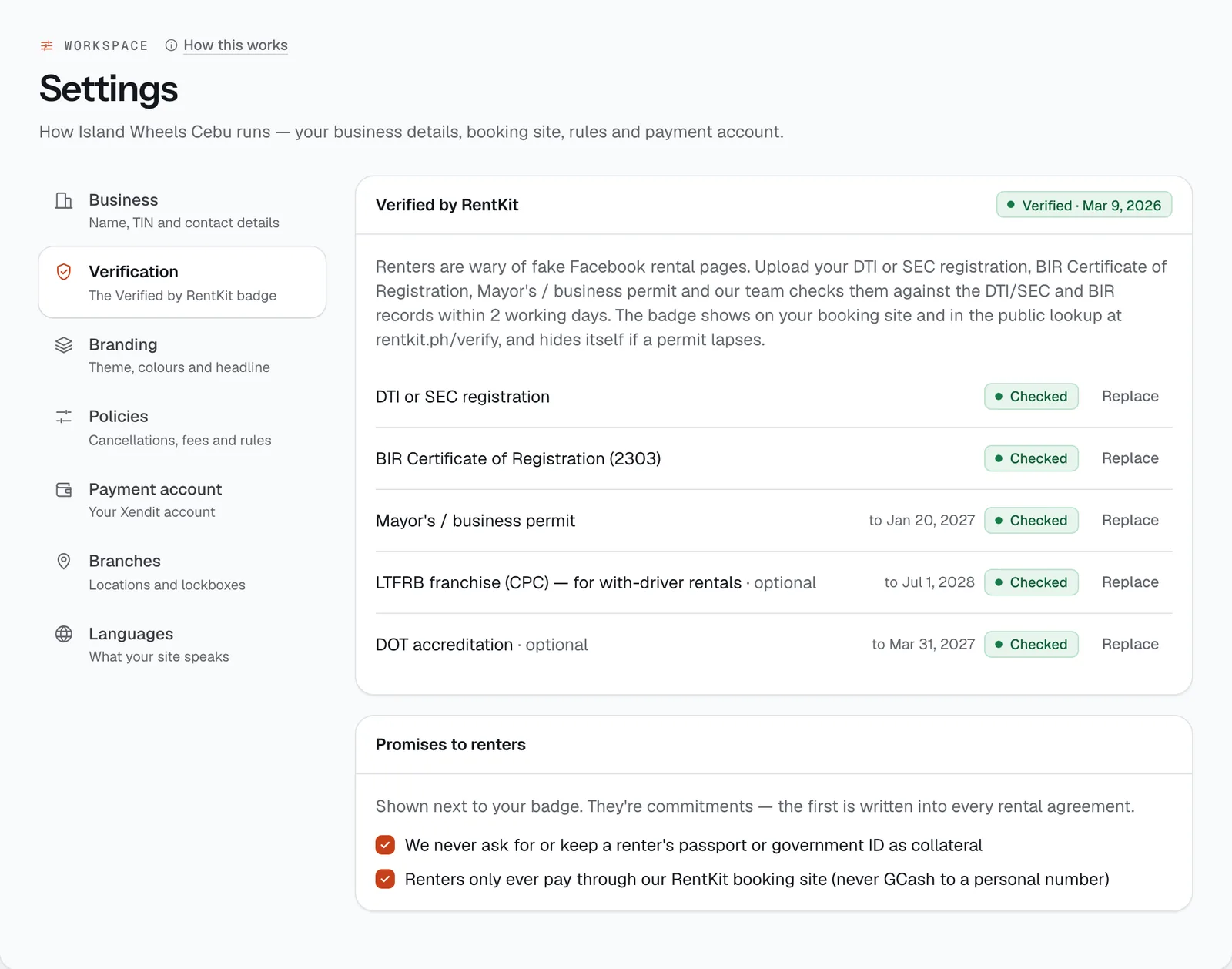Screen dimensions: 1232x969
Task: Replace the DOT accreditation document
Action: click(x=1130, y=644)
